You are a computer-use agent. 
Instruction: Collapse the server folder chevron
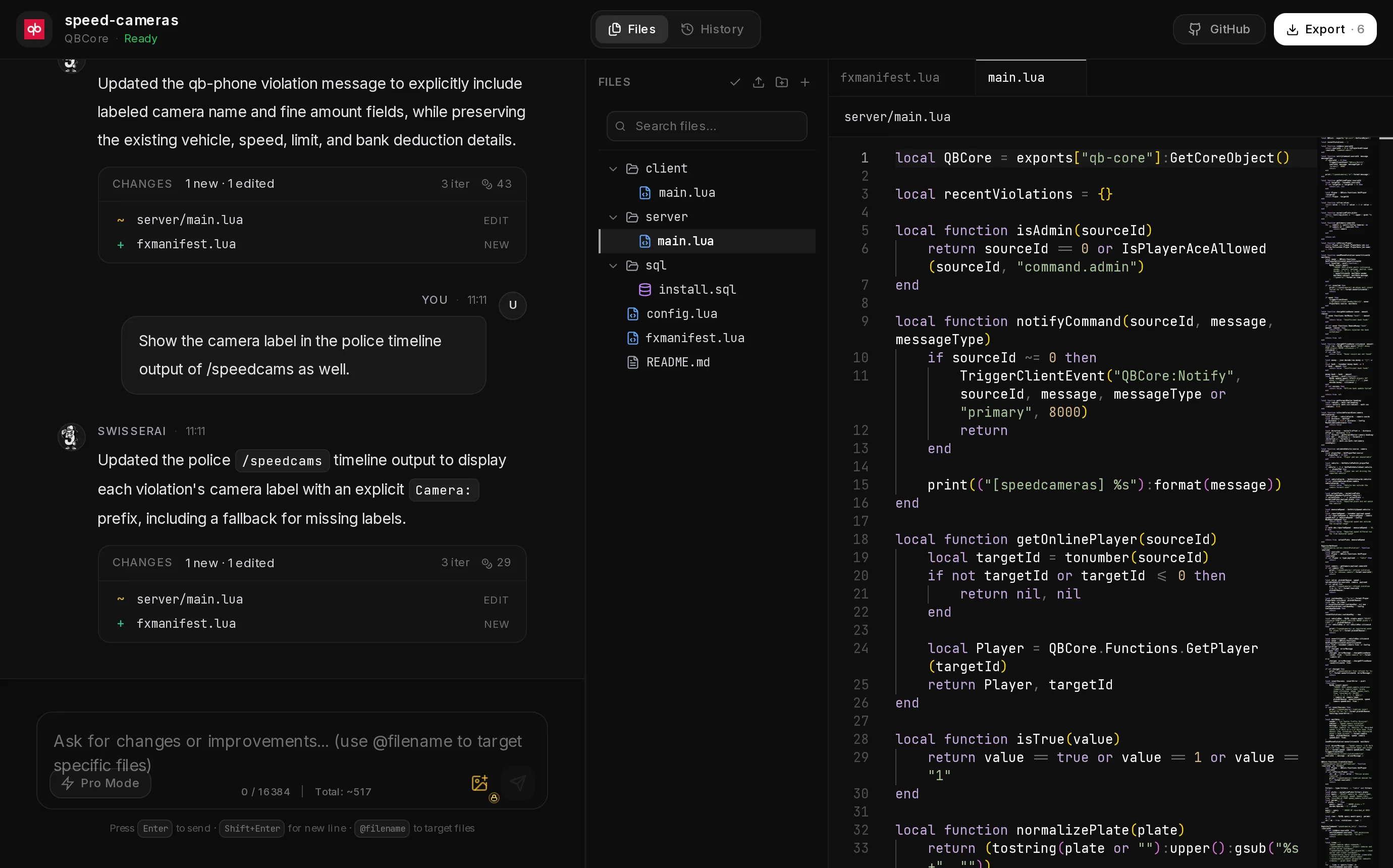pos(613,217)
